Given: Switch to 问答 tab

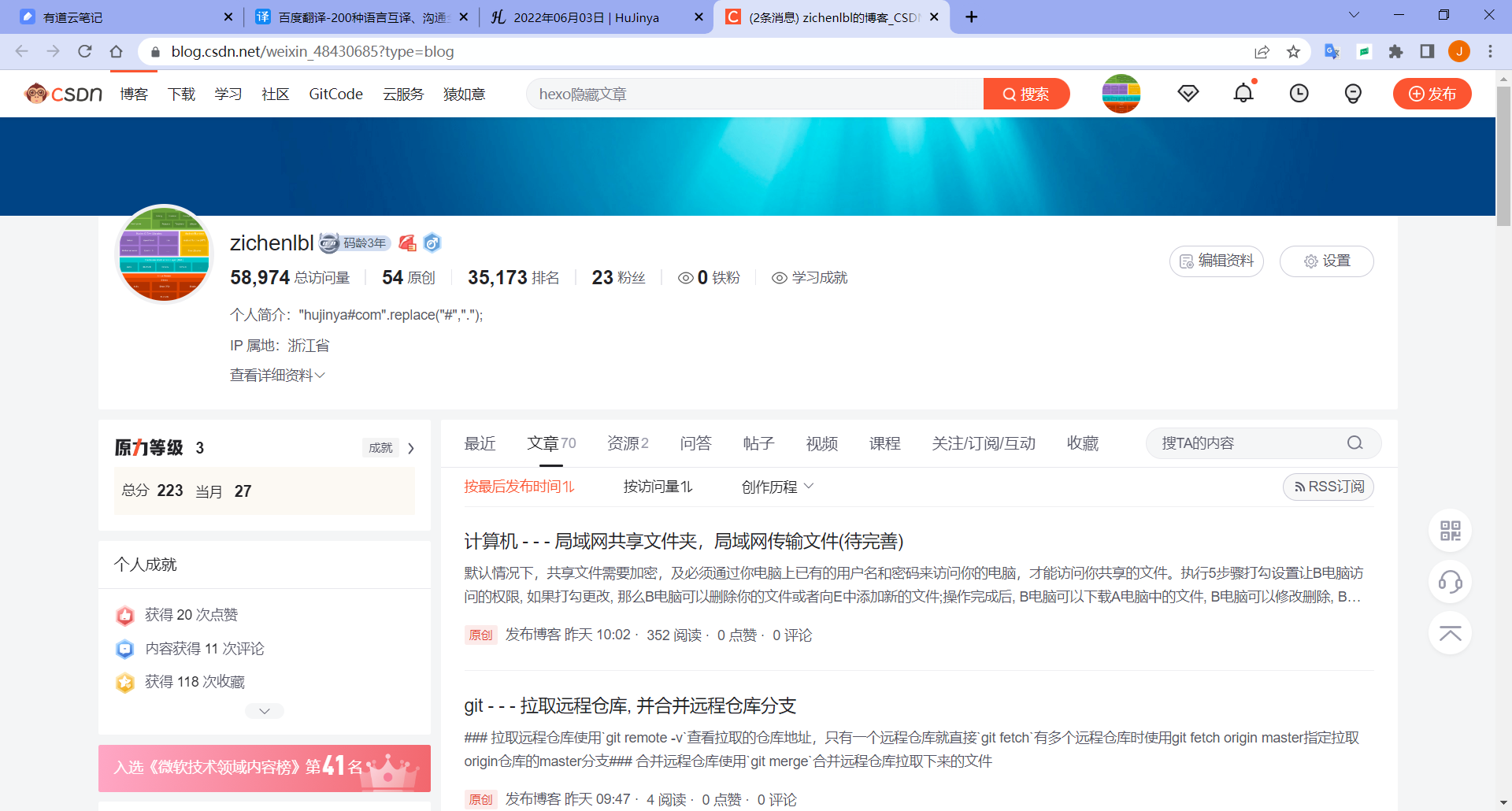Looking at the screenshot, I should click(x=695, y=443).
